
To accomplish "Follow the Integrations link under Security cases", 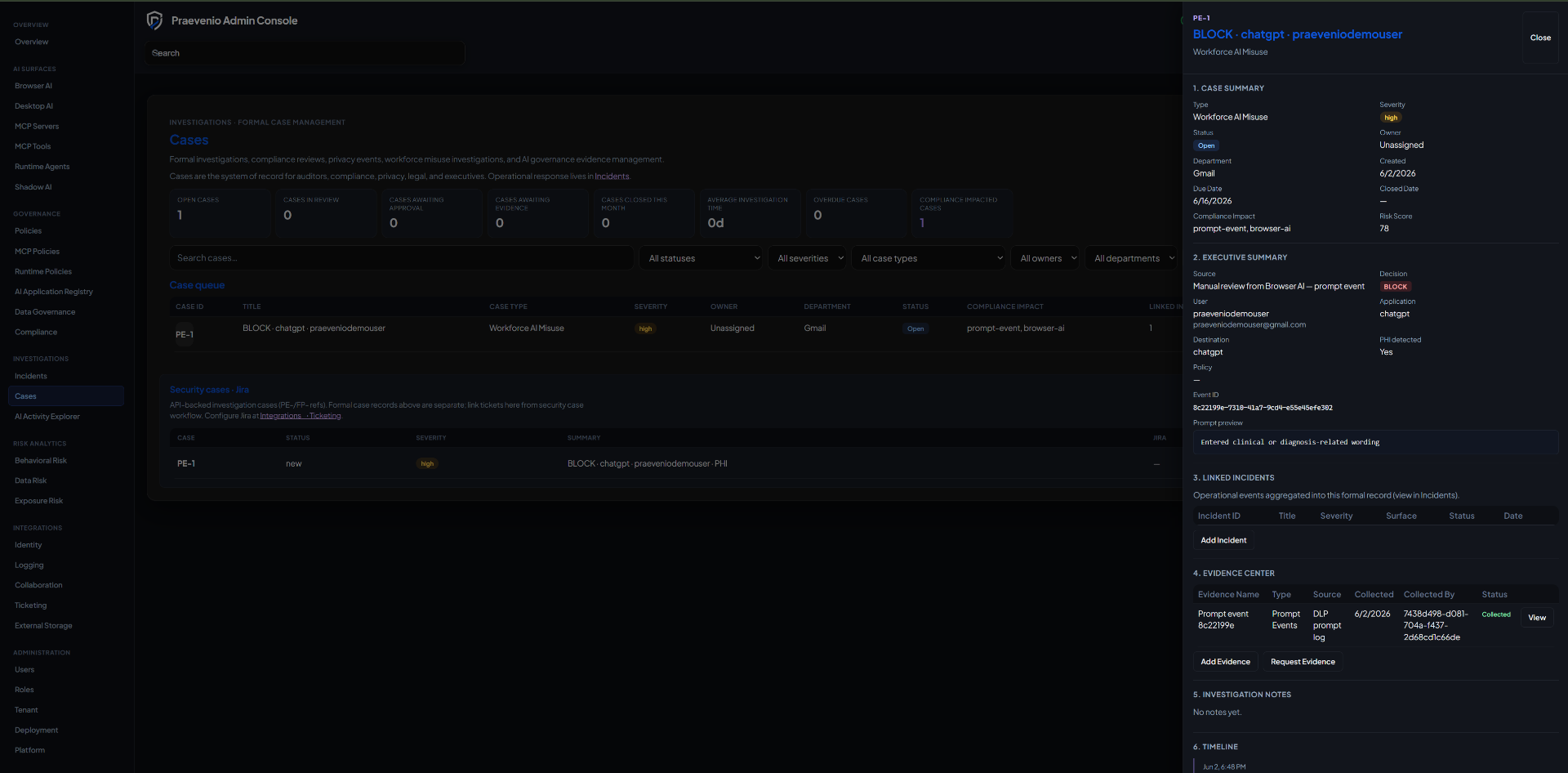I will tap(281, 416).
